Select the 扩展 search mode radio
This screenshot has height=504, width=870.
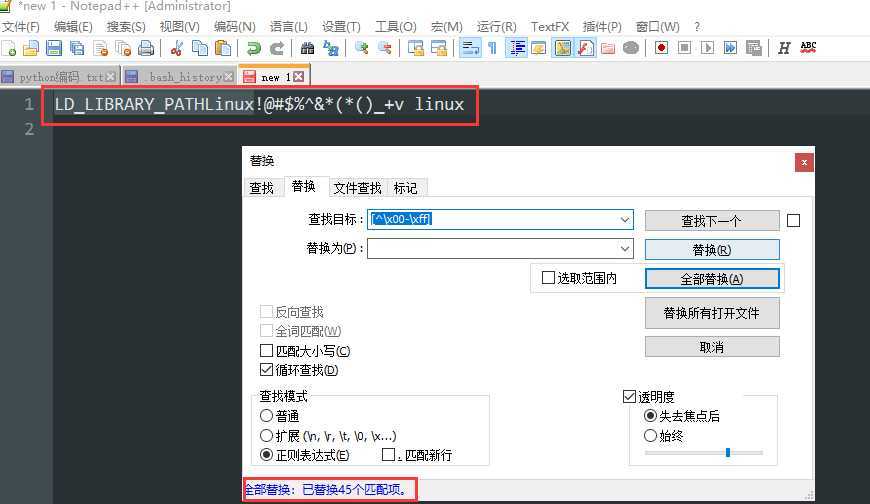click(x=266, y=435)
